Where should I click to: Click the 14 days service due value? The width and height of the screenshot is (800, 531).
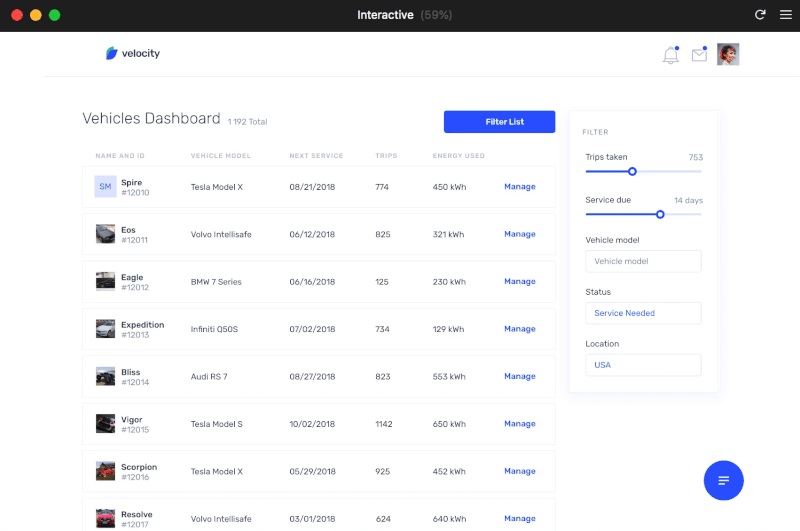pos(688,200)
